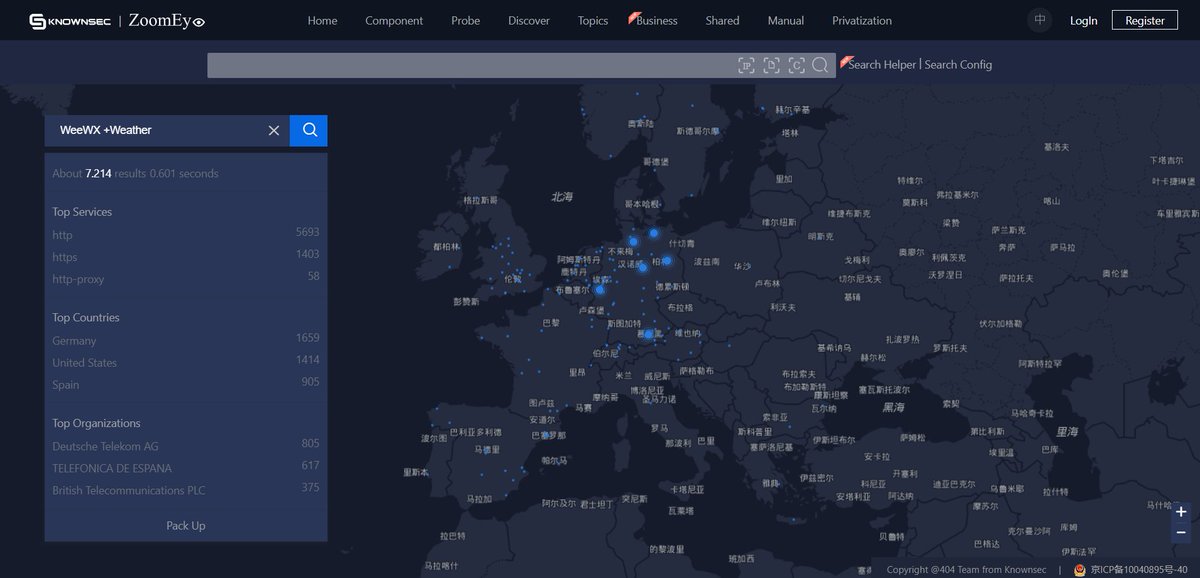Click the 375 British Telecommunications count
Screen dimensions: 1200x578
310,487
